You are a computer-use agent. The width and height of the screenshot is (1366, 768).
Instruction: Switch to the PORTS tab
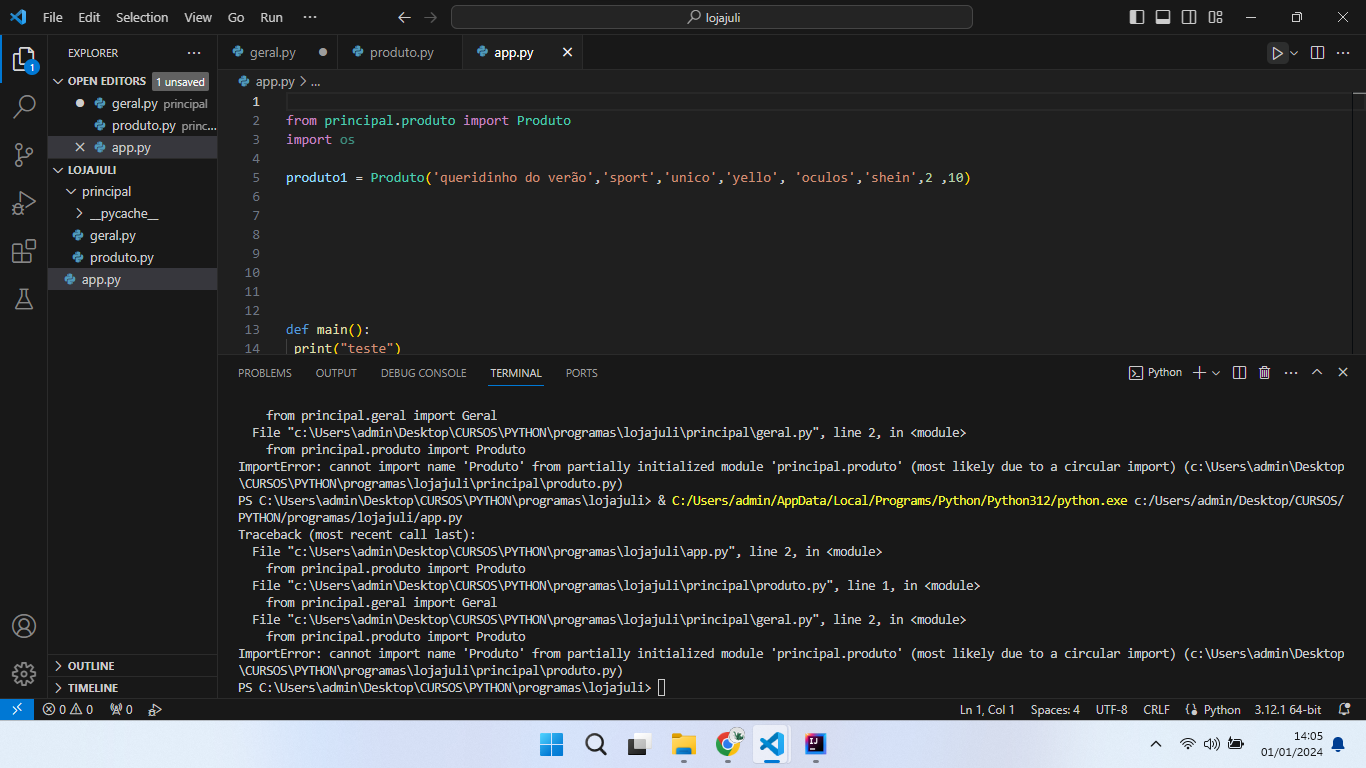click(581, 373)
